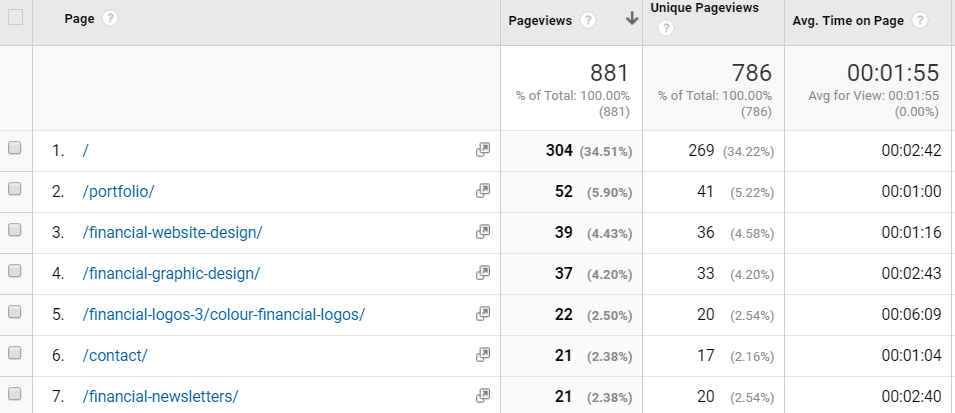The height and width of the screenshot is (413, 955).
Task: Open the / homepage link
Action: 85,150
